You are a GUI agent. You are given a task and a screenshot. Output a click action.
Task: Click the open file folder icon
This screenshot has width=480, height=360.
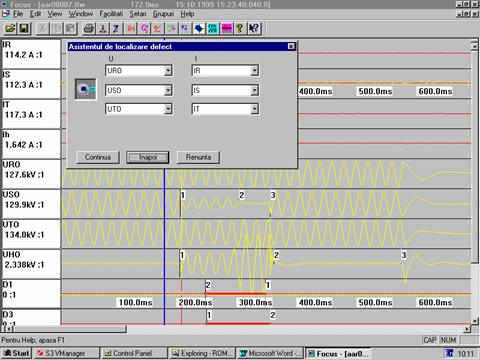[x=10, y=29]
